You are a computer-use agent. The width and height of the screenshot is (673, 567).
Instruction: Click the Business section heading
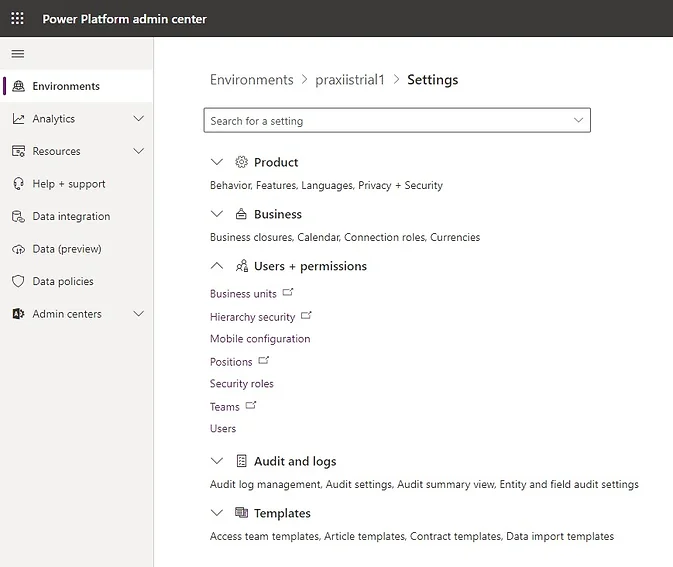tap(278, 214)
